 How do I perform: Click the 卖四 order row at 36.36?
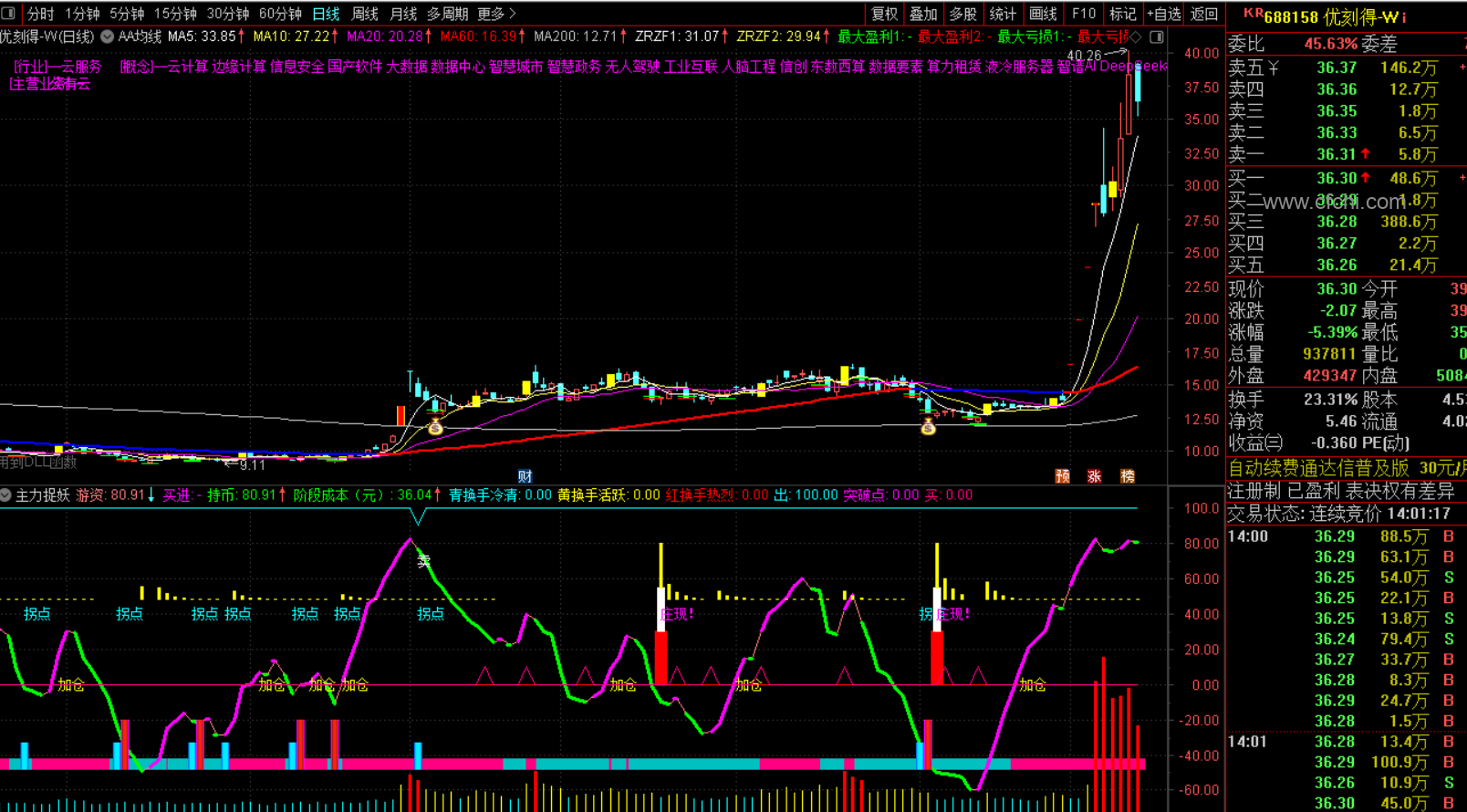click(x=1346, y=89)
